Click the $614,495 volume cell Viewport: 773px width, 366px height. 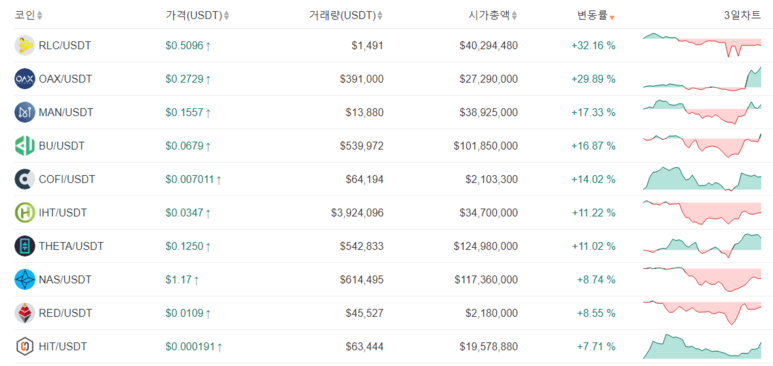[x=362, y=280]
